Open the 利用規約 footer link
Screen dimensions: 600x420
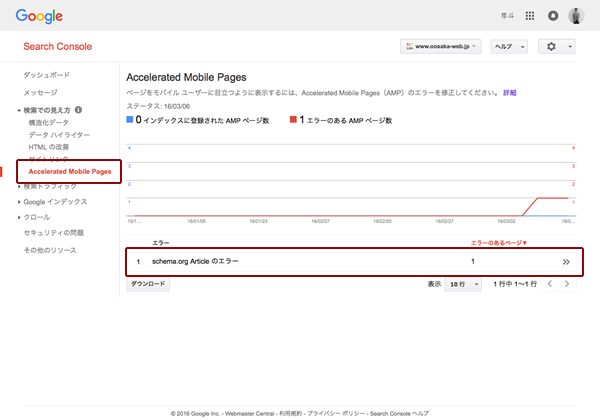[290, 413]
